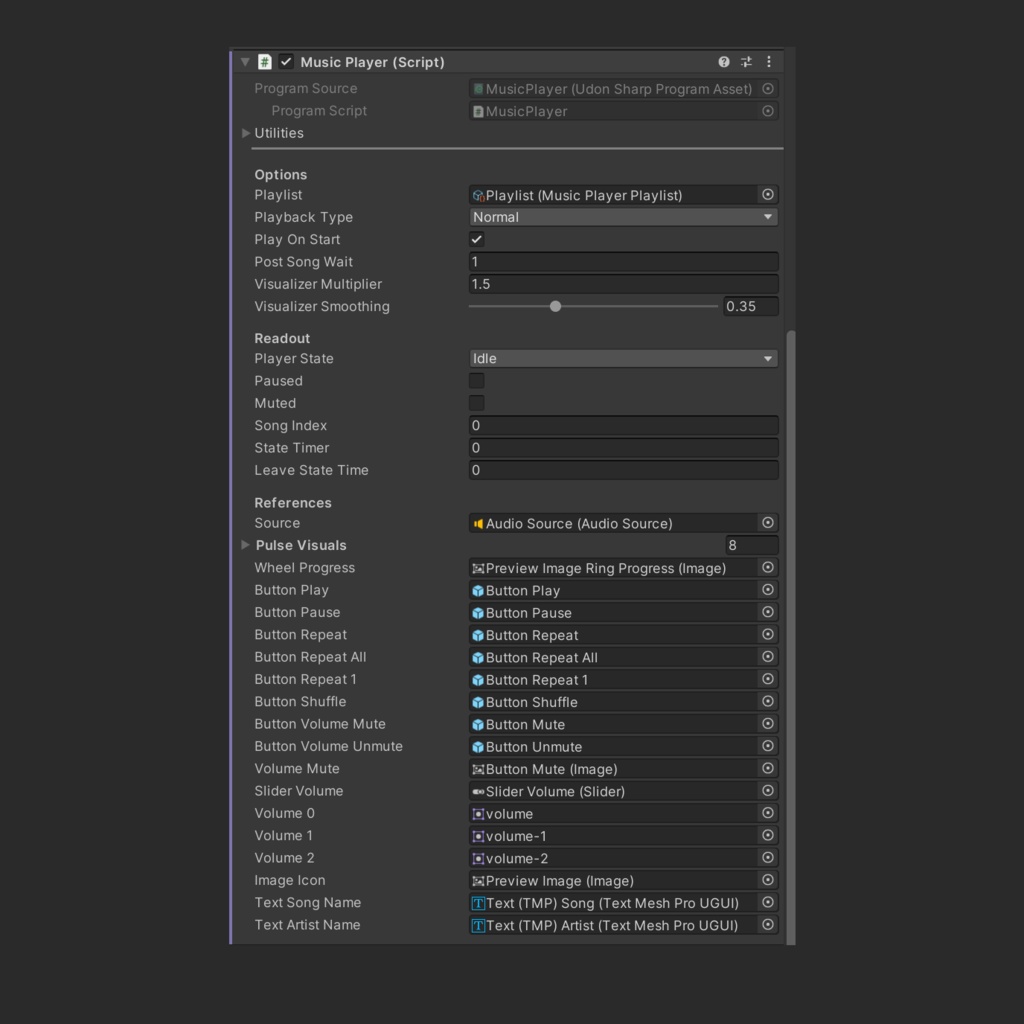
Task: Click the Visualizer Smoothing slider handle
Action: tap(556, 306)
